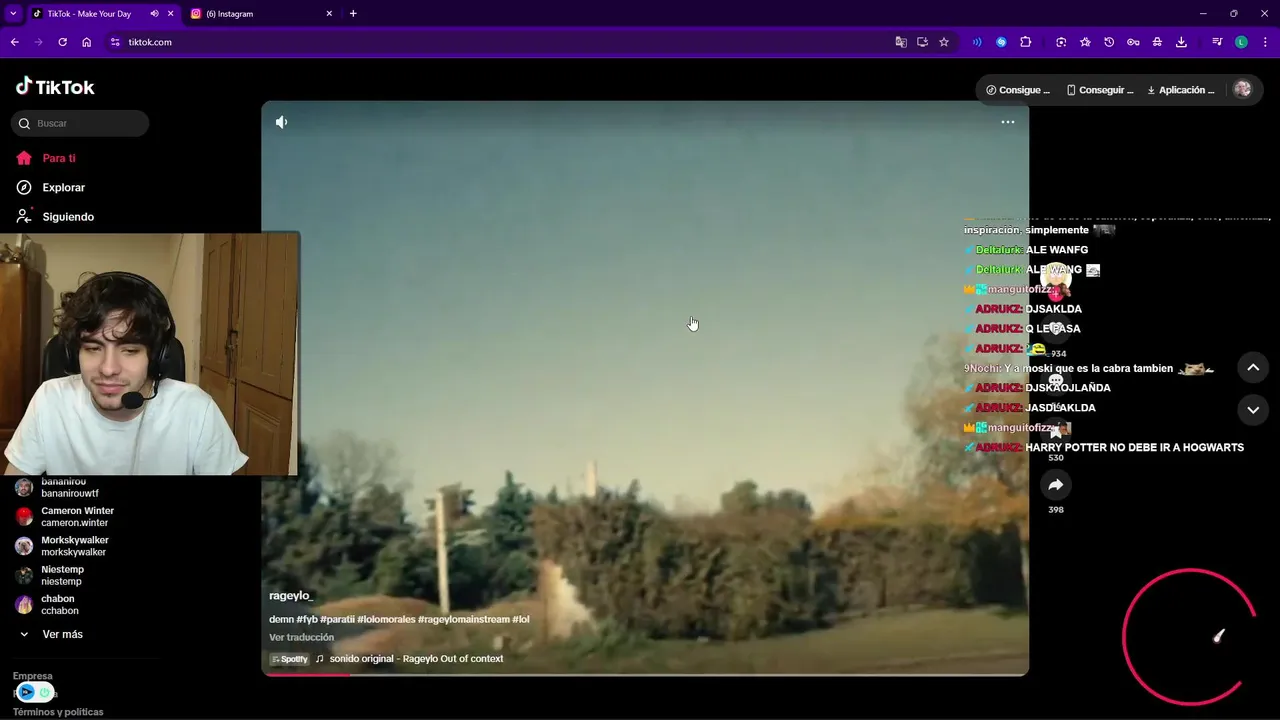Click the Aplicación... download button

click(1181, 90)
